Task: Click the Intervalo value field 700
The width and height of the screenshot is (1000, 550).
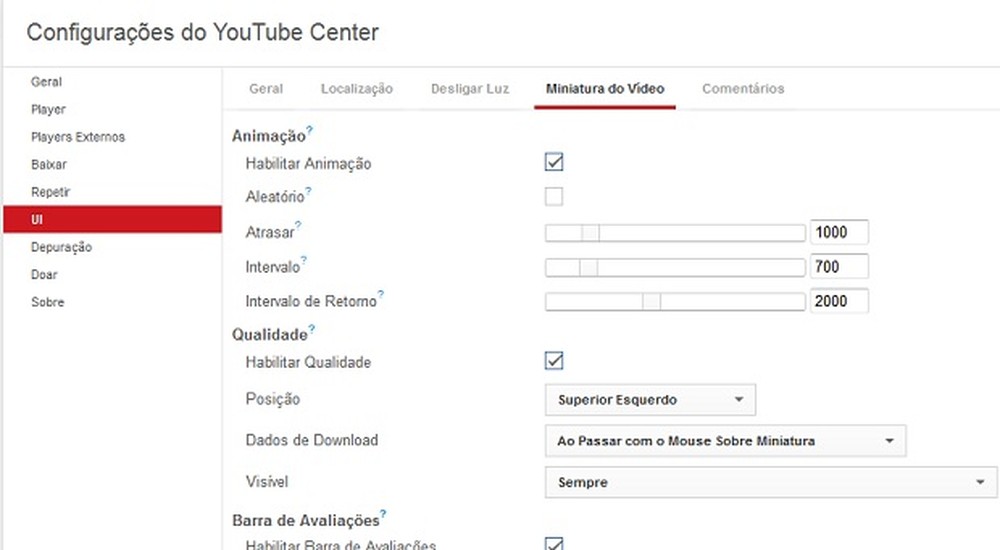Action: 839,267
